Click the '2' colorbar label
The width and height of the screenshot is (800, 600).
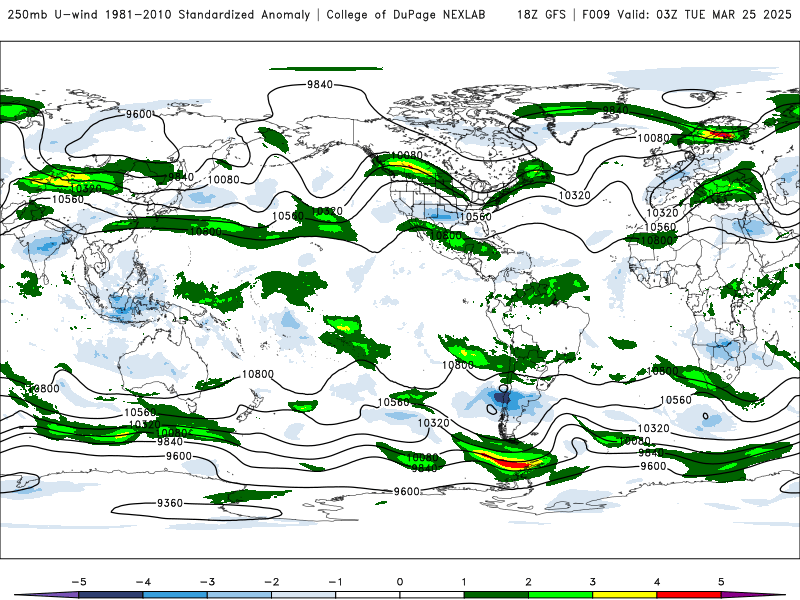point(528,582)
